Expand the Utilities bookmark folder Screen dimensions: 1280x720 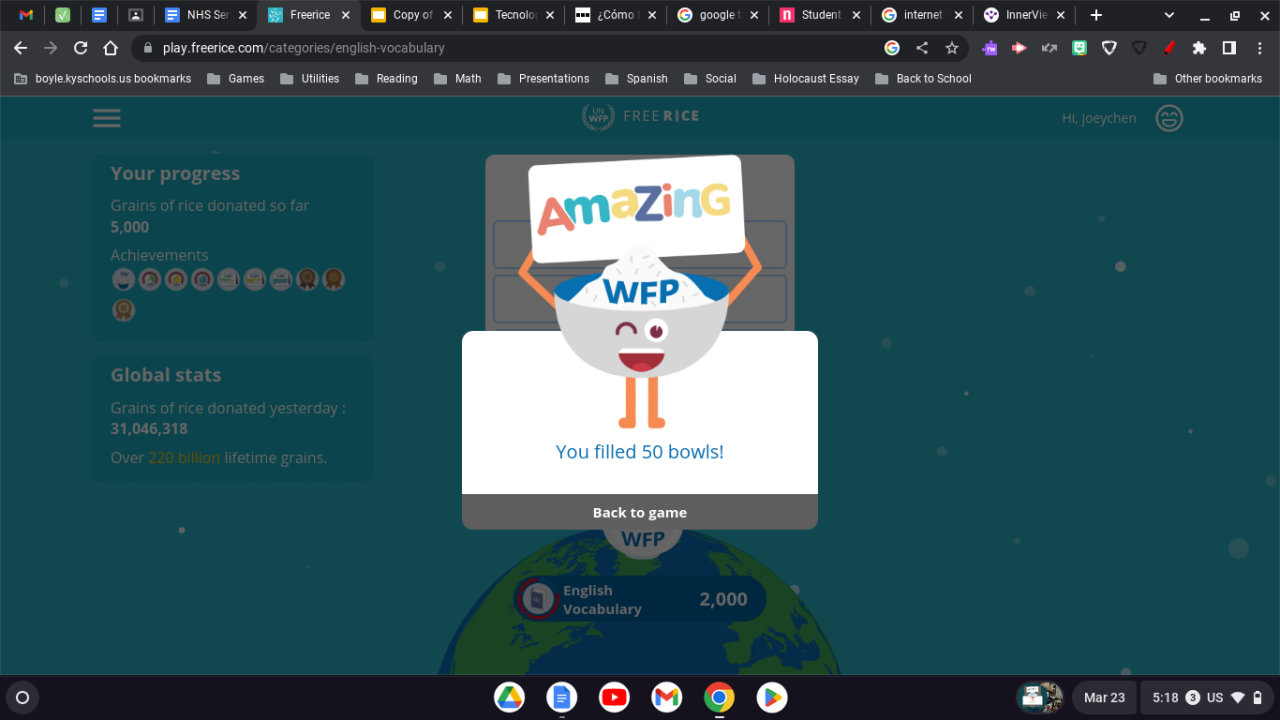[x=310, y=78]
